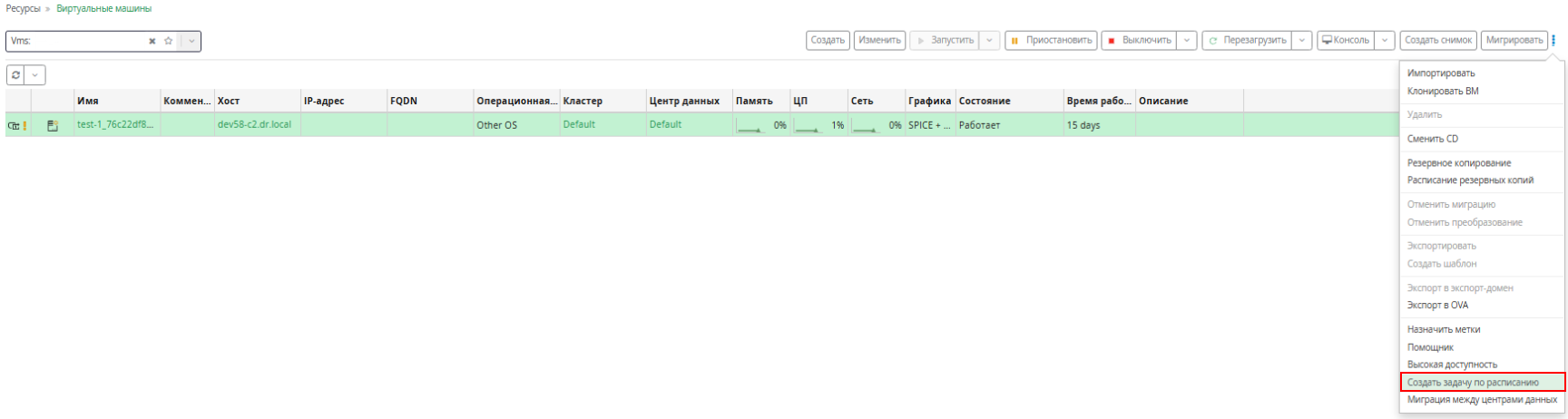Click the 15 days uptime cell
1568x419 pixels.
(1100, 125)
